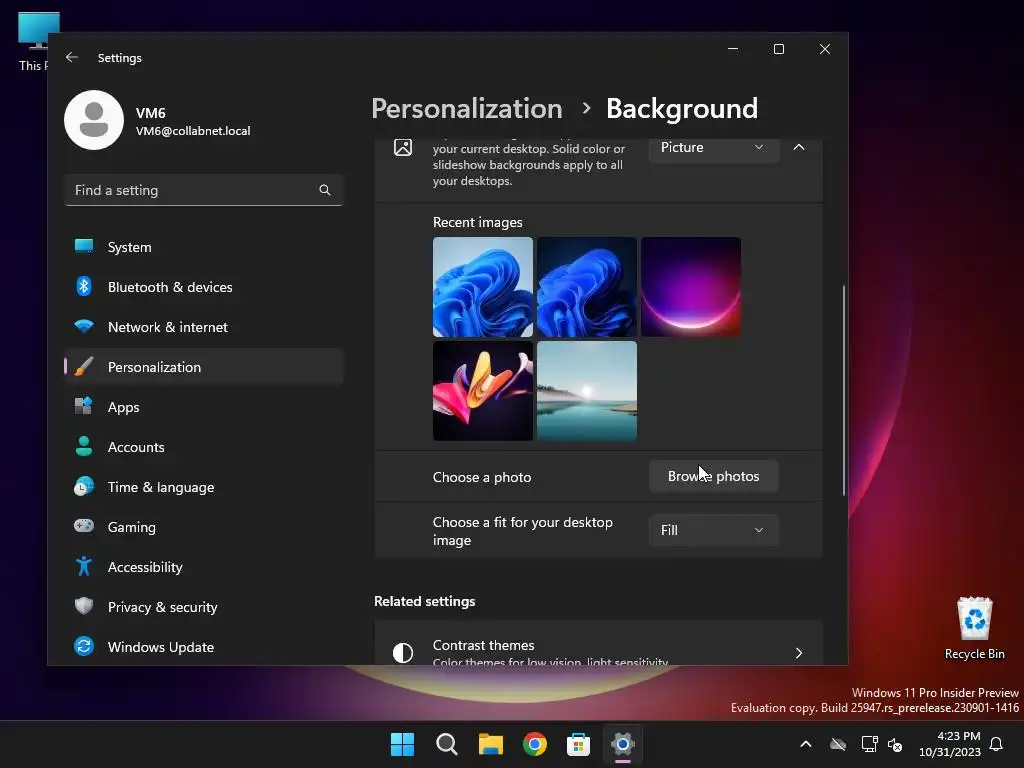This screenshot has height=768, width=1024.
Task: Click the Find a setting search field
Action: coord(204,190)
